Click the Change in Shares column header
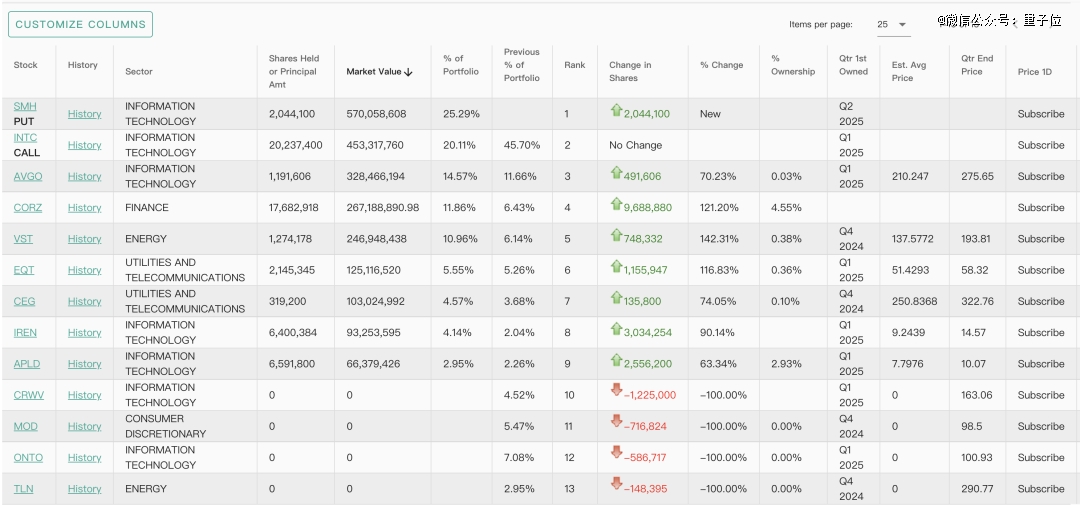Image resolution: width=1080 pixels, height=505 pixels. pos(630,72)
